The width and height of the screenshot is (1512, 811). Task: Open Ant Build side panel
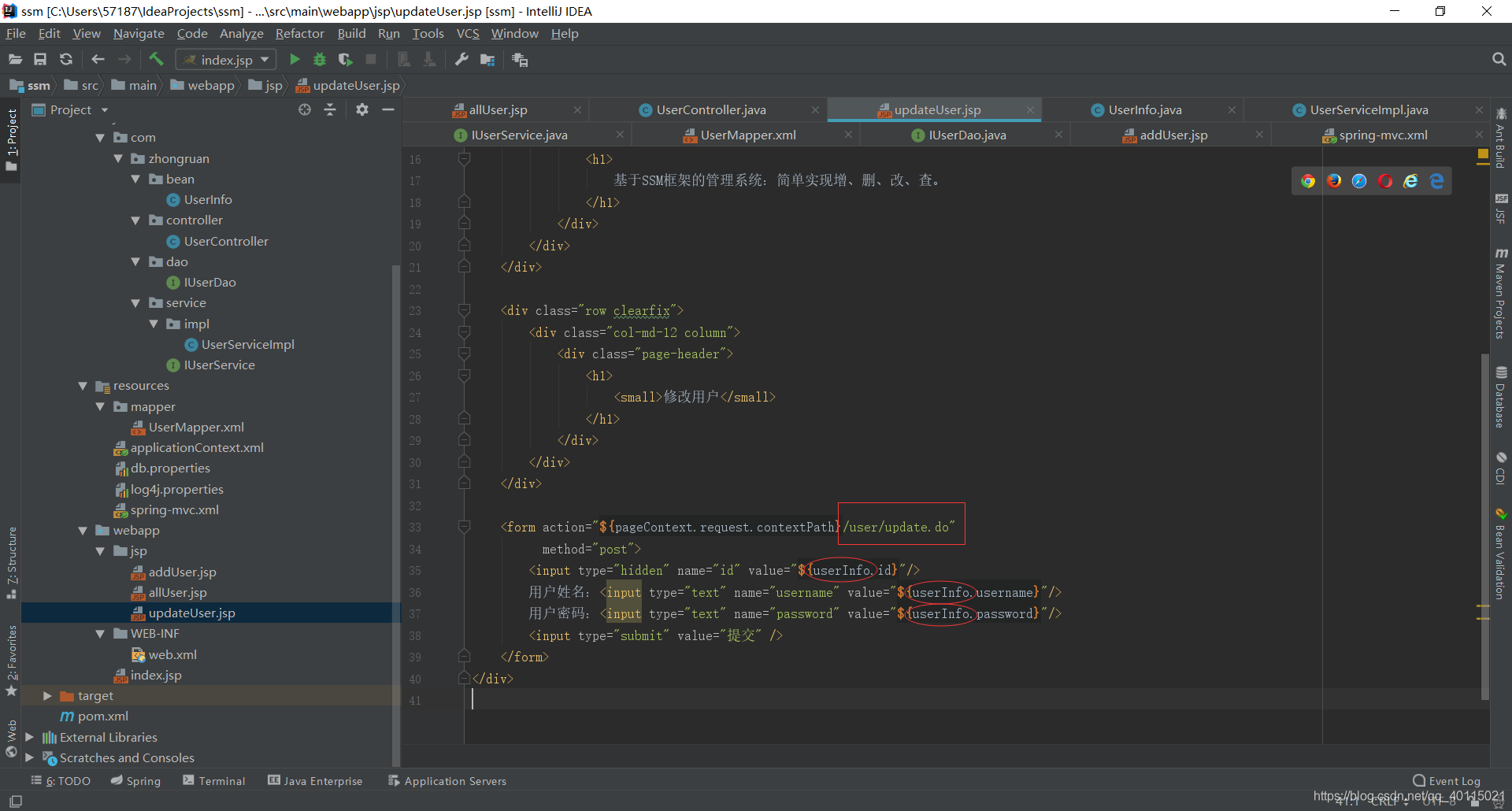pos(1501,139)
